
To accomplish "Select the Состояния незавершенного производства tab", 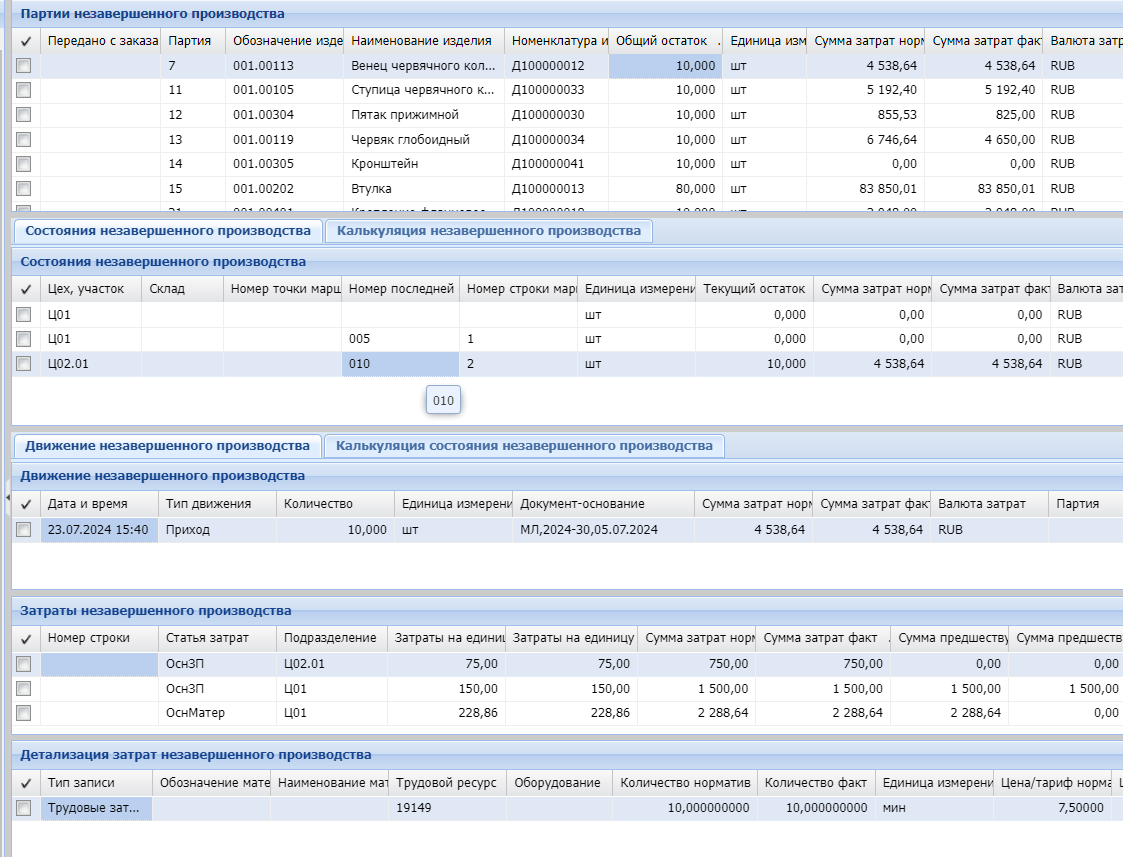I will click(x=167, y=231).
